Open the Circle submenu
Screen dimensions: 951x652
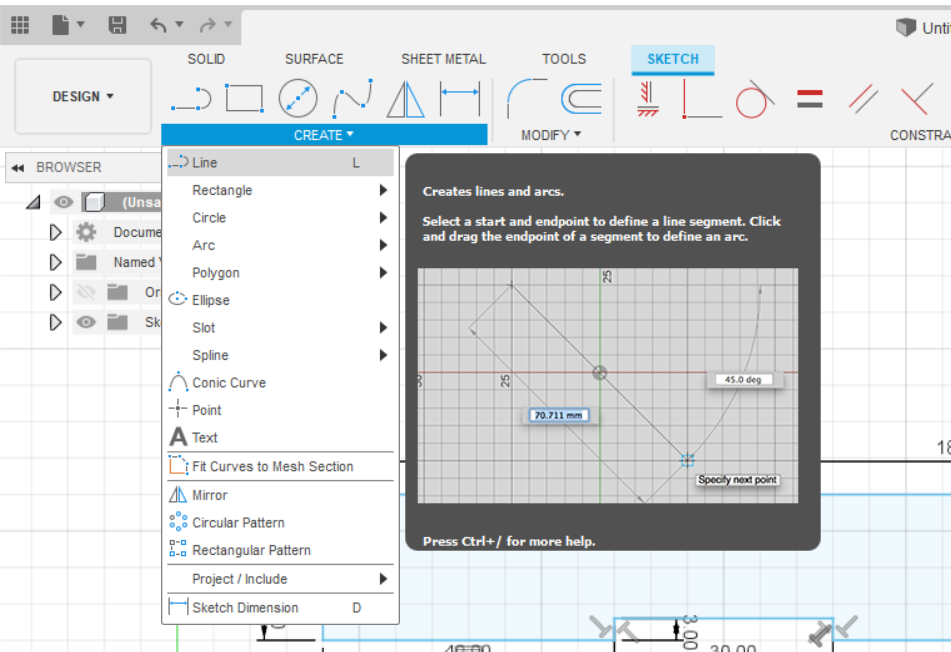click(x=280, y=218)
